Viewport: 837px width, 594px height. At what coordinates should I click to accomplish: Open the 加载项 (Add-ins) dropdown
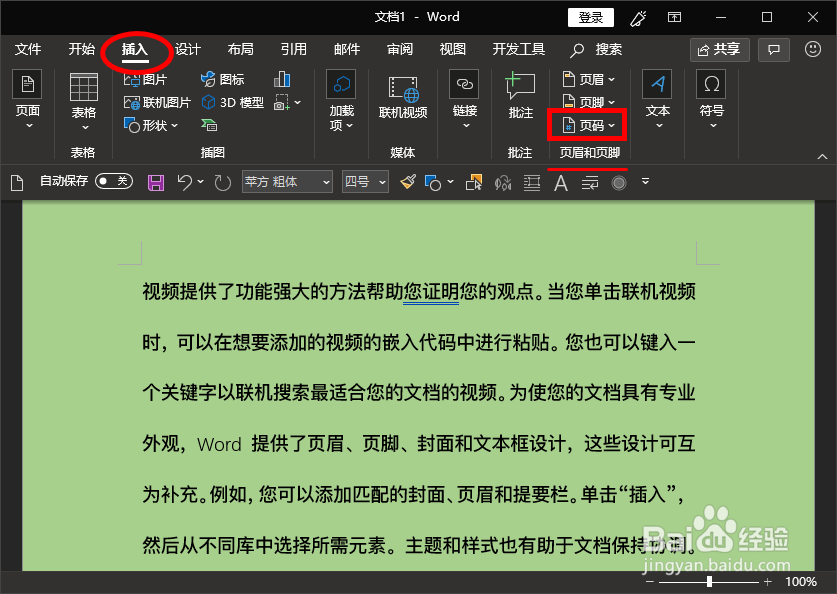click(342, 100)
